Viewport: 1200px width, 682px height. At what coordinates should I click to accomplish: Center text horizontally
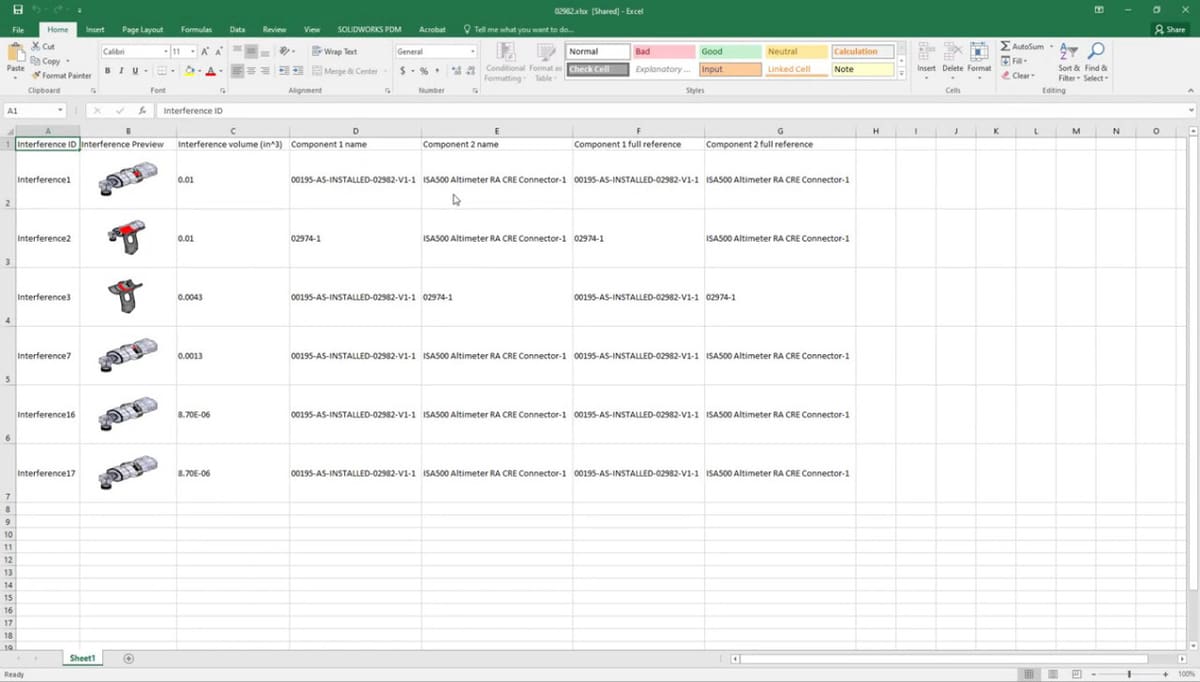pyautogui.click(x=251, y=71)
